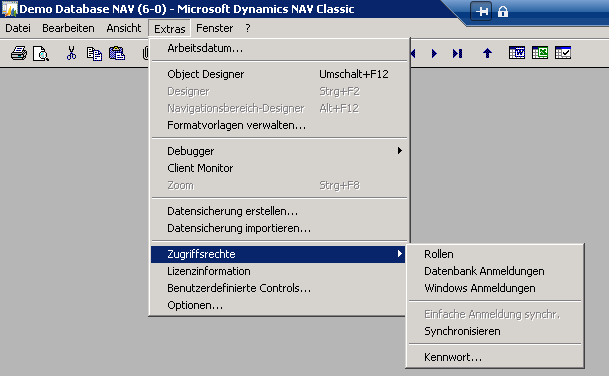Open the Bearbeiten menu

pyautogui.click(x=68, y=28)
